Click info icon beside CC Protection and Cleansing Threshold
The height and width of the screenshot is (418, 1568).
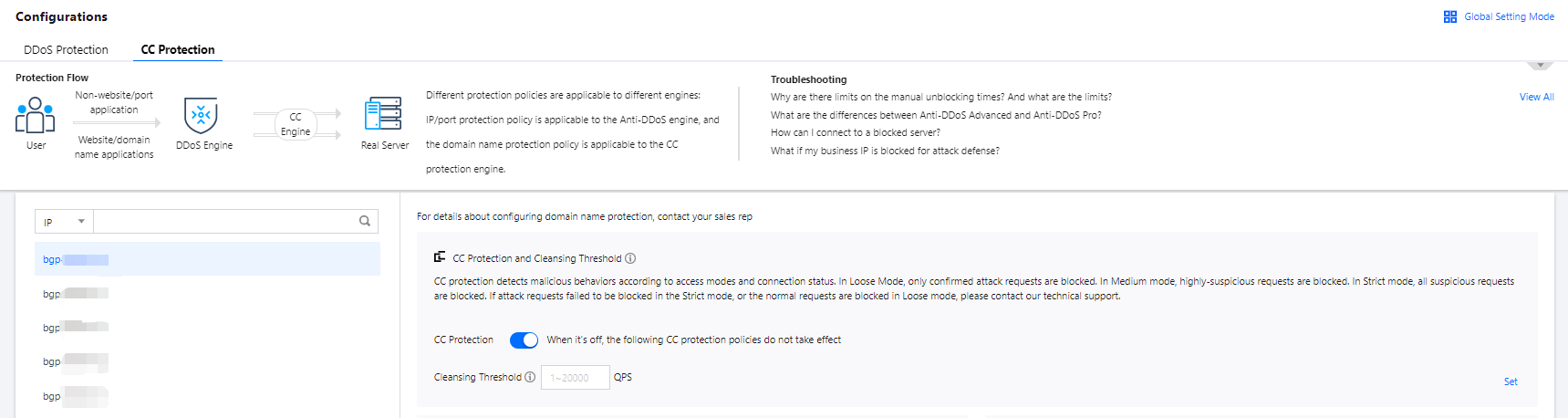pyautogui.click(x=630, y=258)
